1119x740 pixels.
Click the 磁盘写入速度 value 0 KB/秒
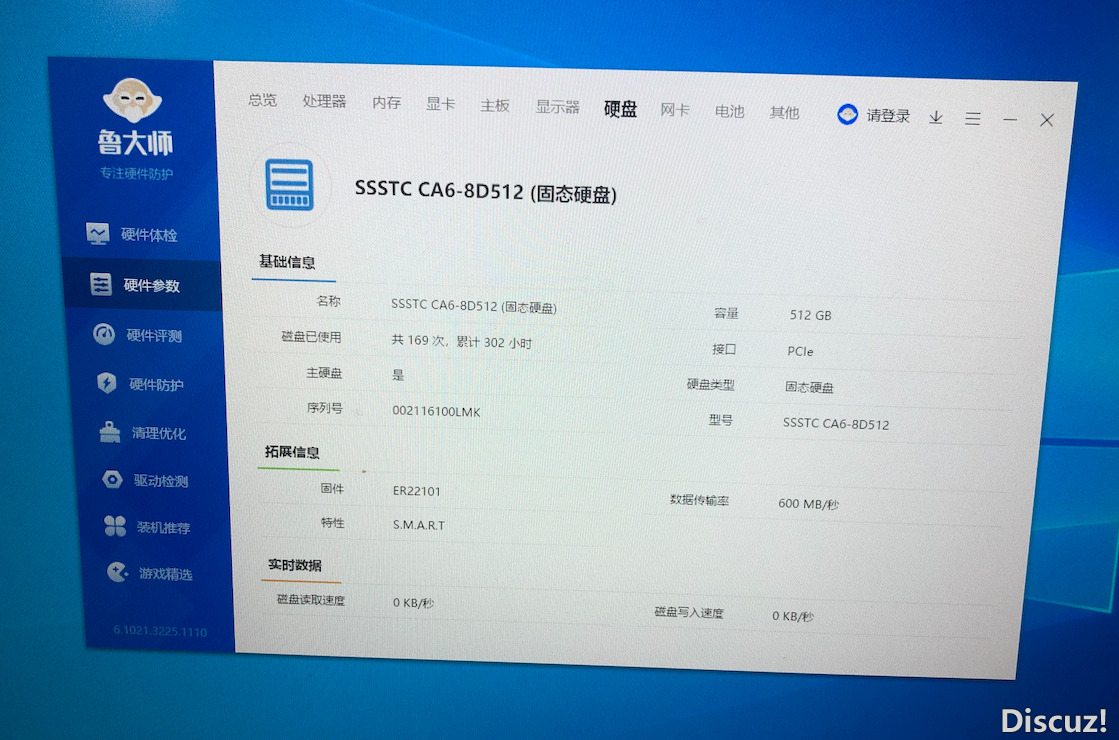click(x=793, y=616)
